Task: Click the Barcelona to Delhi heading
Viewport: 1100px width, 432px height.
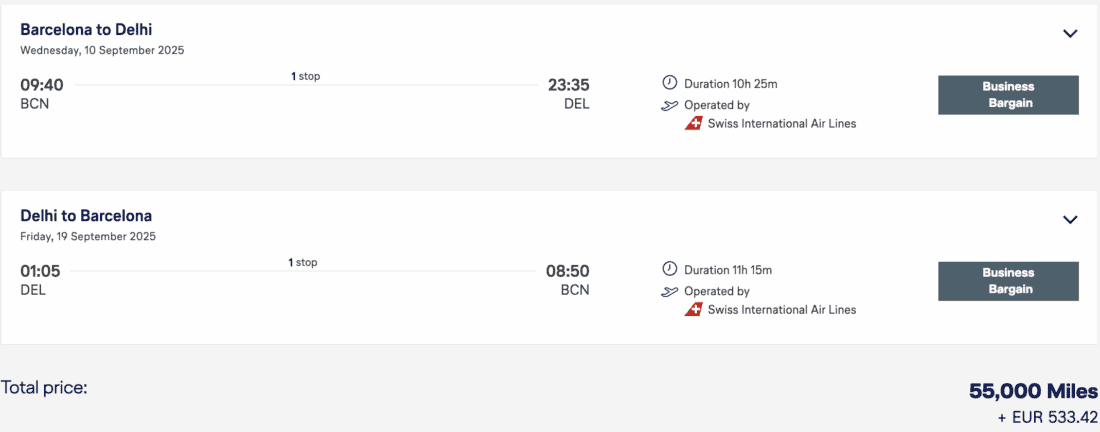Action: click(86, 29)
